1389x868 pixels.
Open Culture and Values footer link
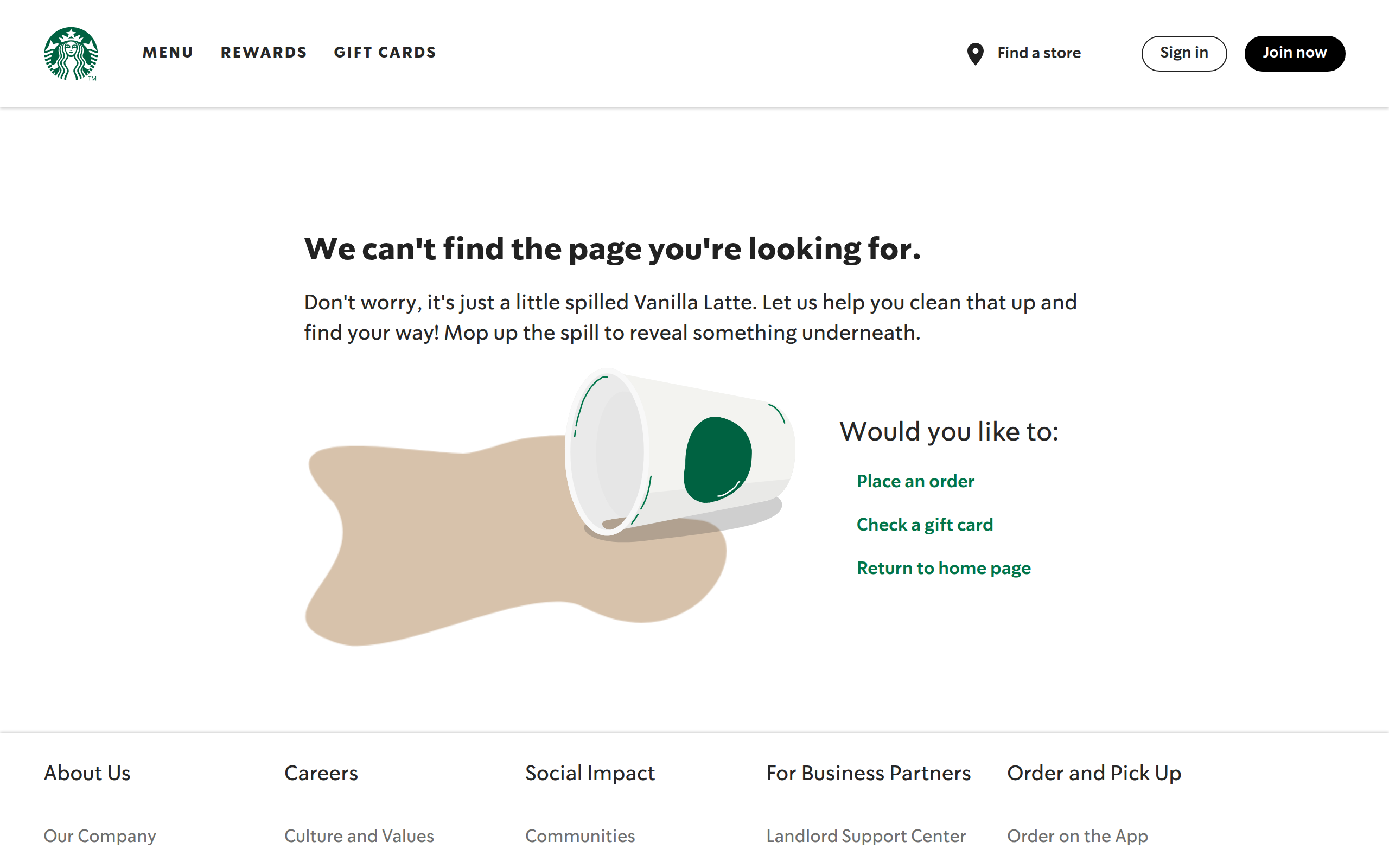click(359, 836)
